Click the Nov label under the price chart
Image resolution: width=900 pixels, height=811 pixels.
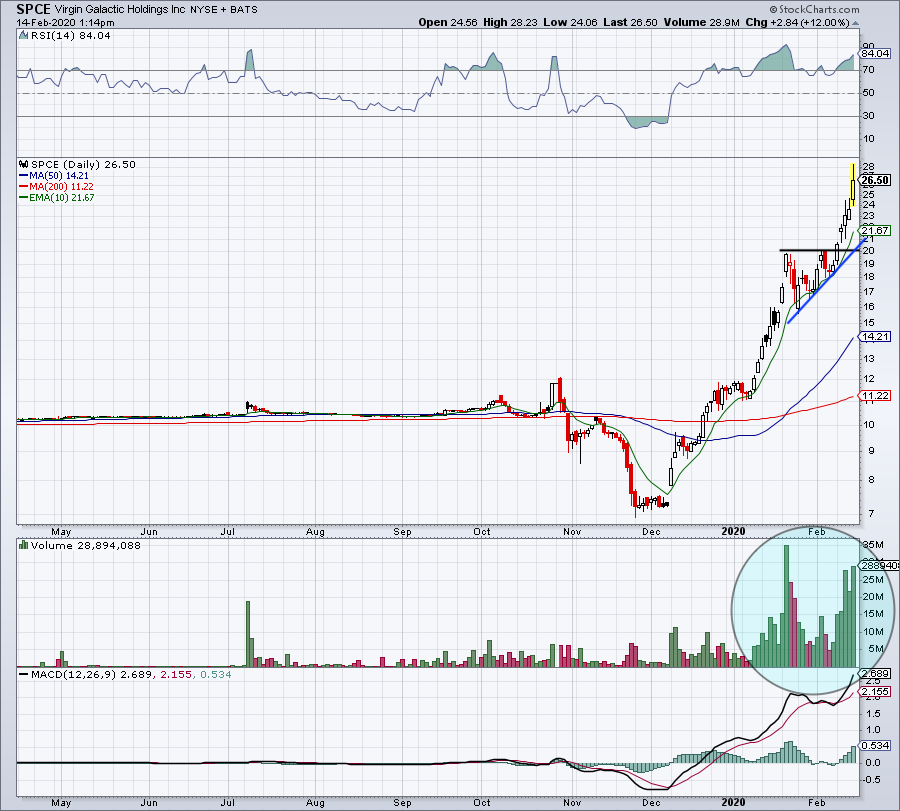pos(572,531)
